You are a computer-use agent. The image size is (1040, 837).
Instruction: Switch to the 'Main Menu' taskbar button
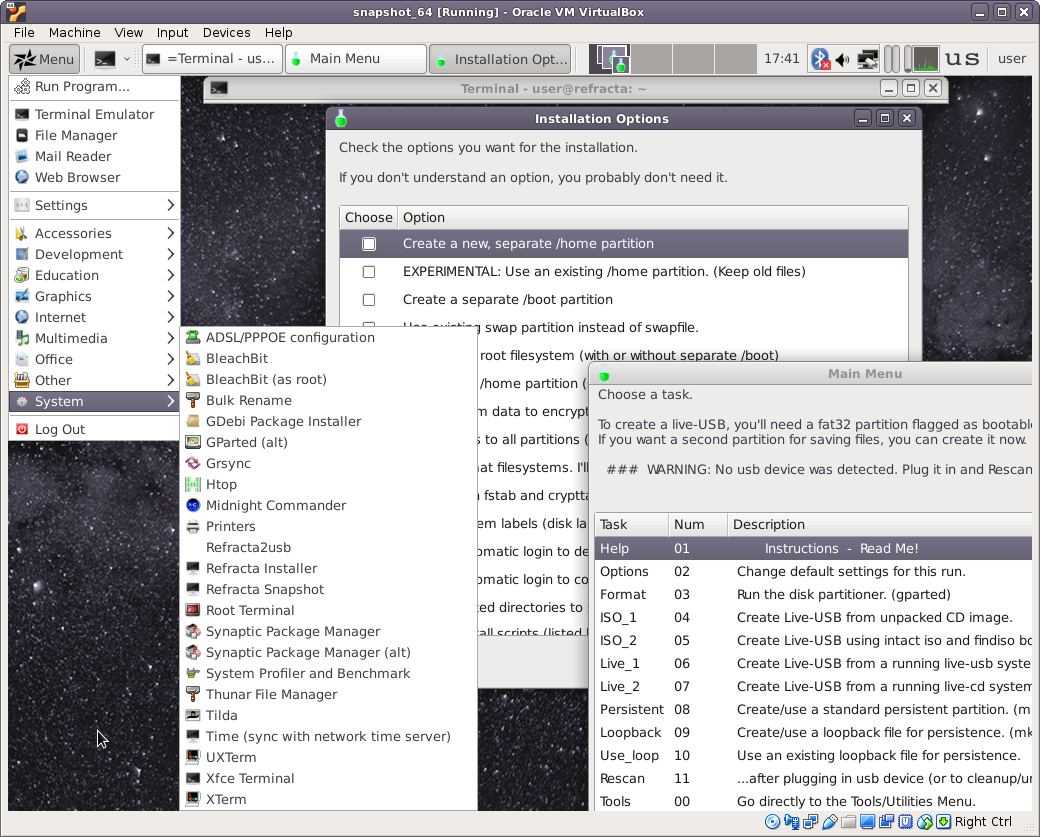[356, 59]
